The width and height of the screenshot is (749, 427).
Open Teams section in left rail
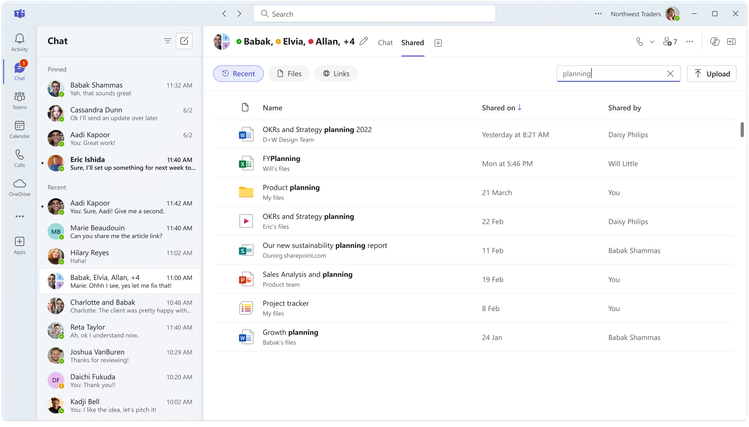[20, 100]
